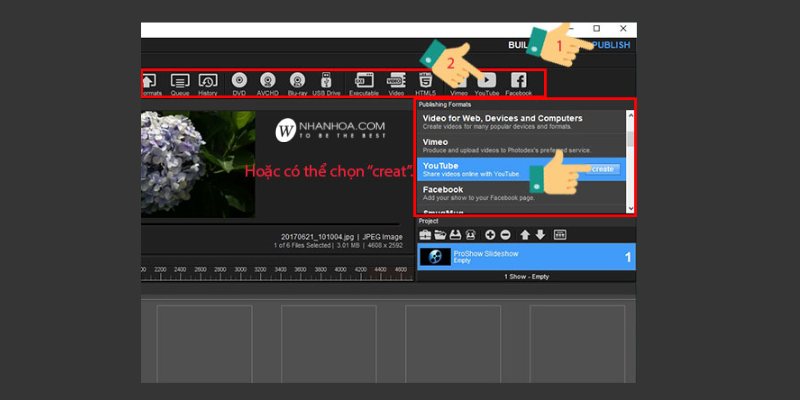Click the "Publishing Formats" panel title

[445, 104]
